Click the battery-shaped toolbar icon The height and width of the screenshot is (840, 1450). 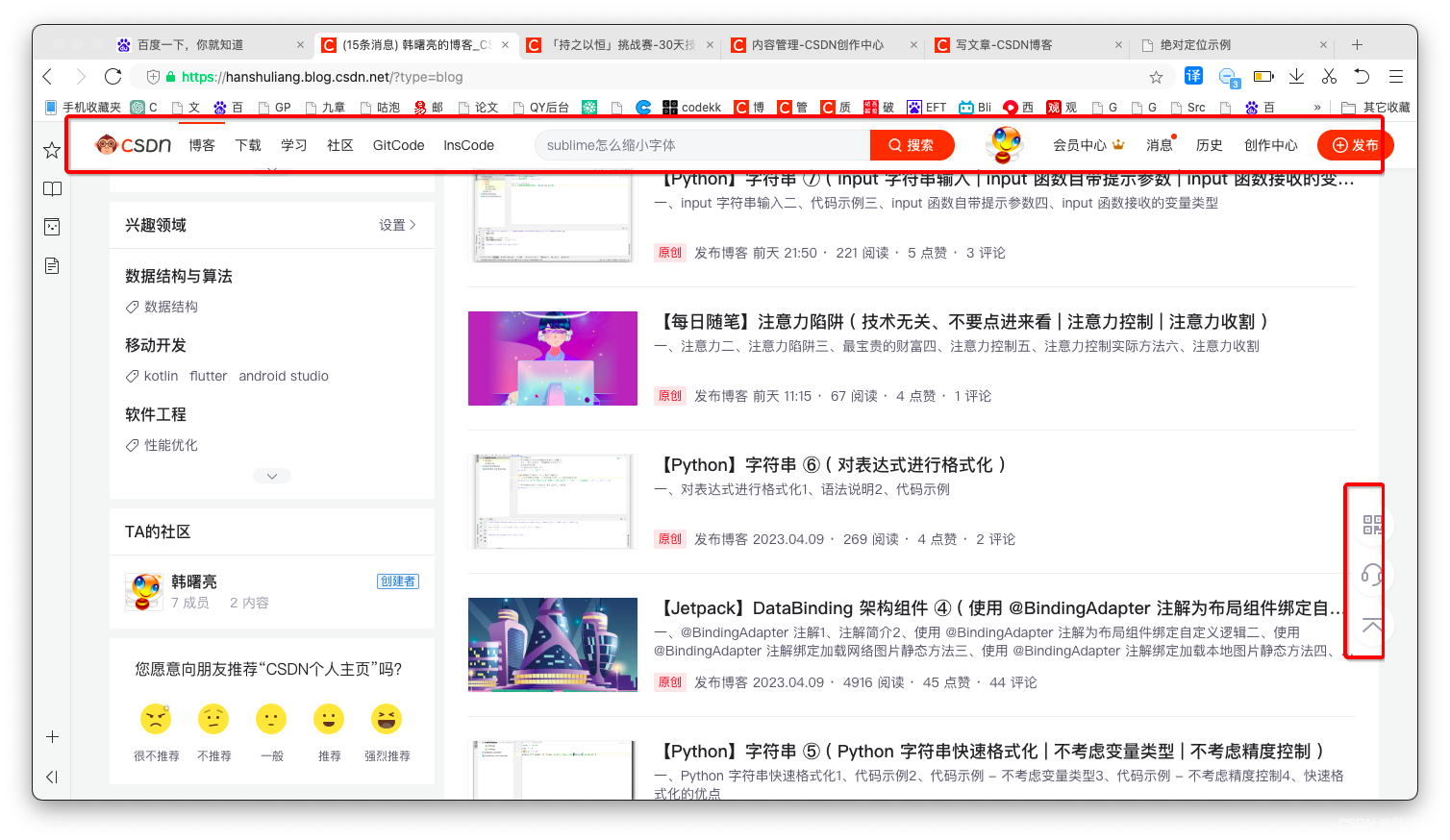[1263, 77]
